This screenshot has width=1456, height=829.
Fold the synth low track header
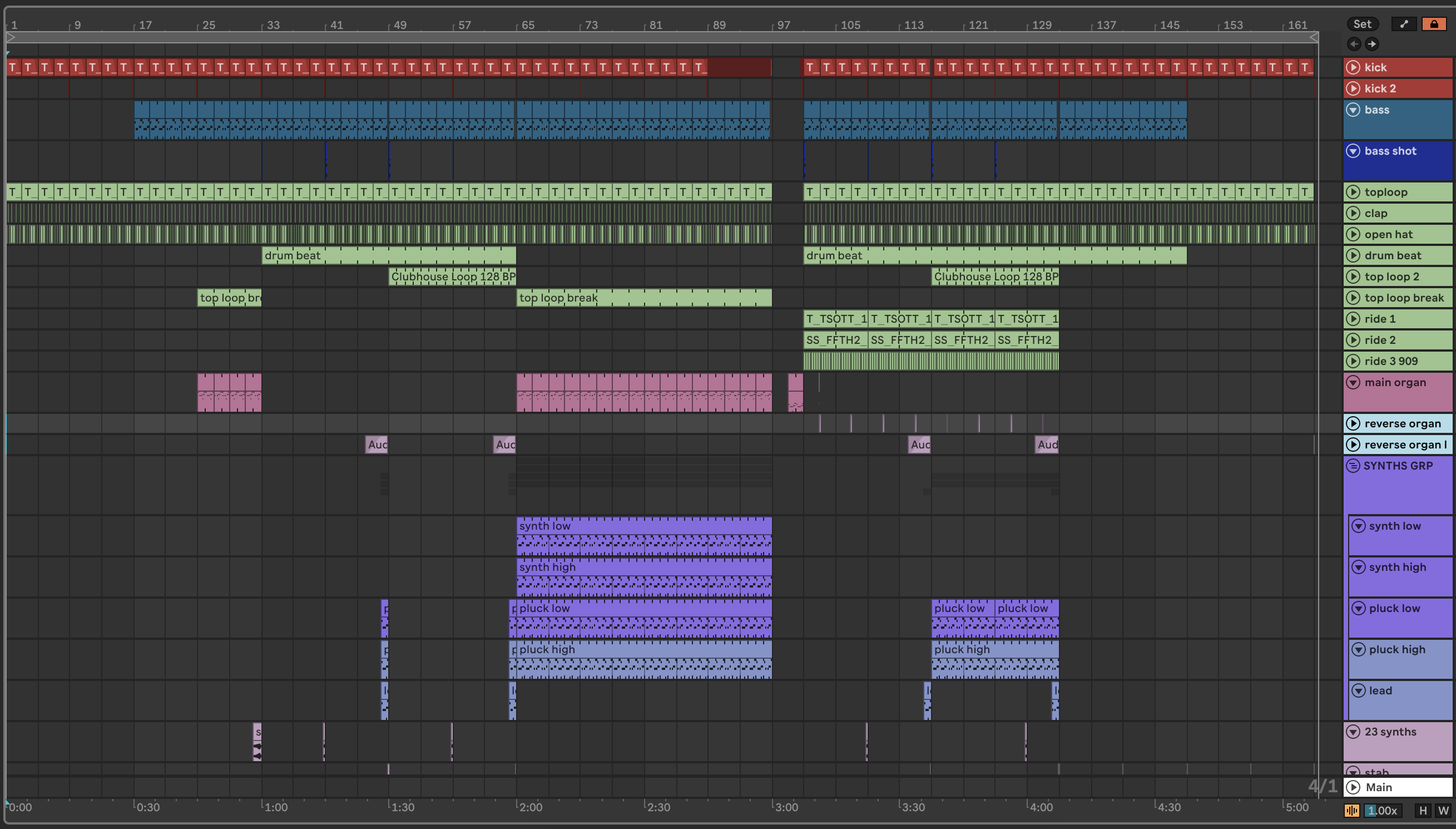[1358, 526]
